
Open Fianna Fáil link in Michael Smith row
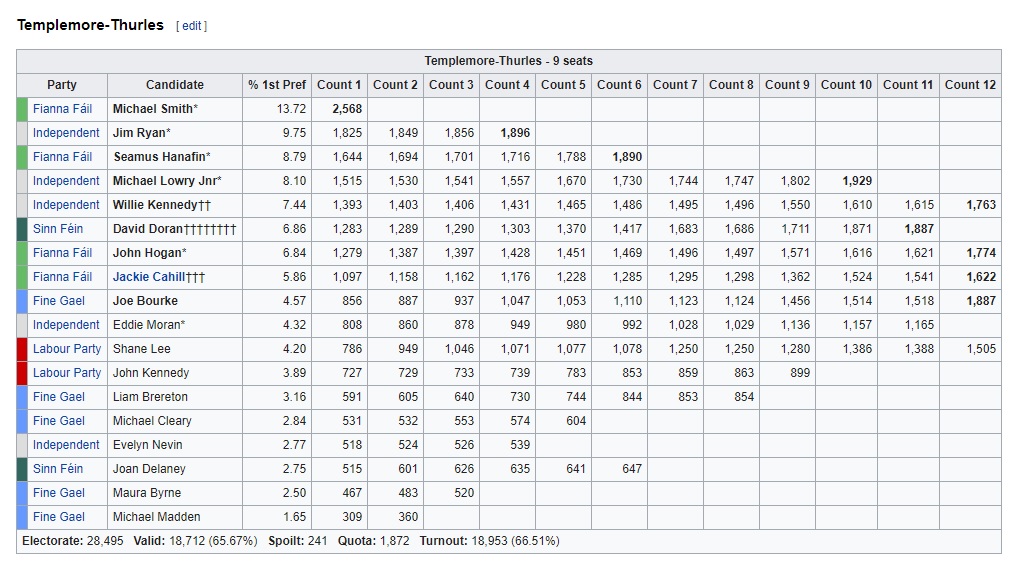62,109
